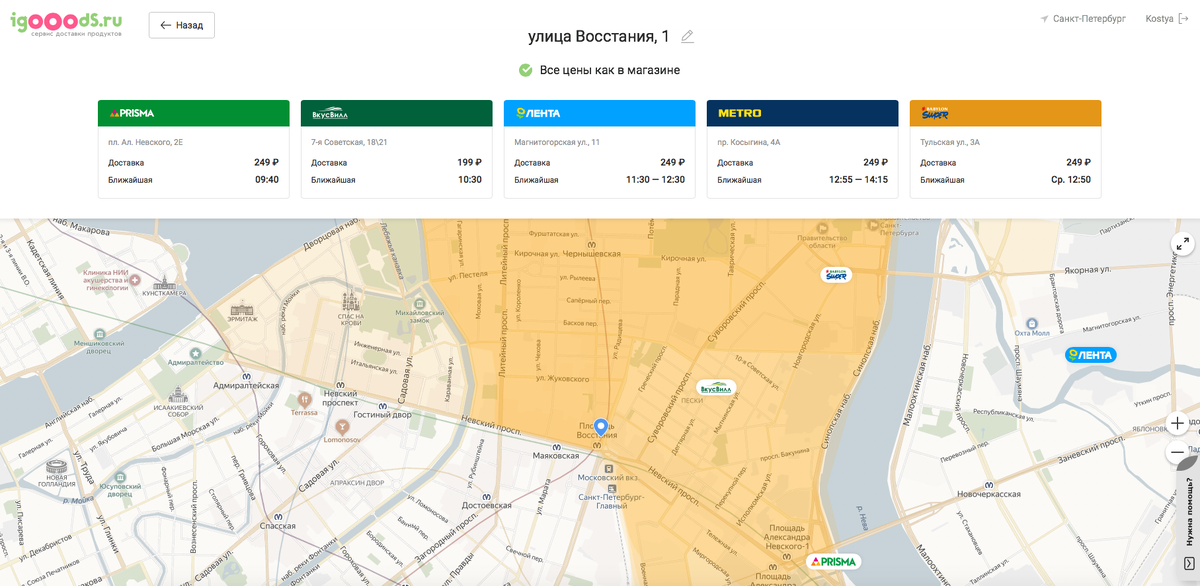Click the text Все цены как в магазине

[x=610, y=70]
